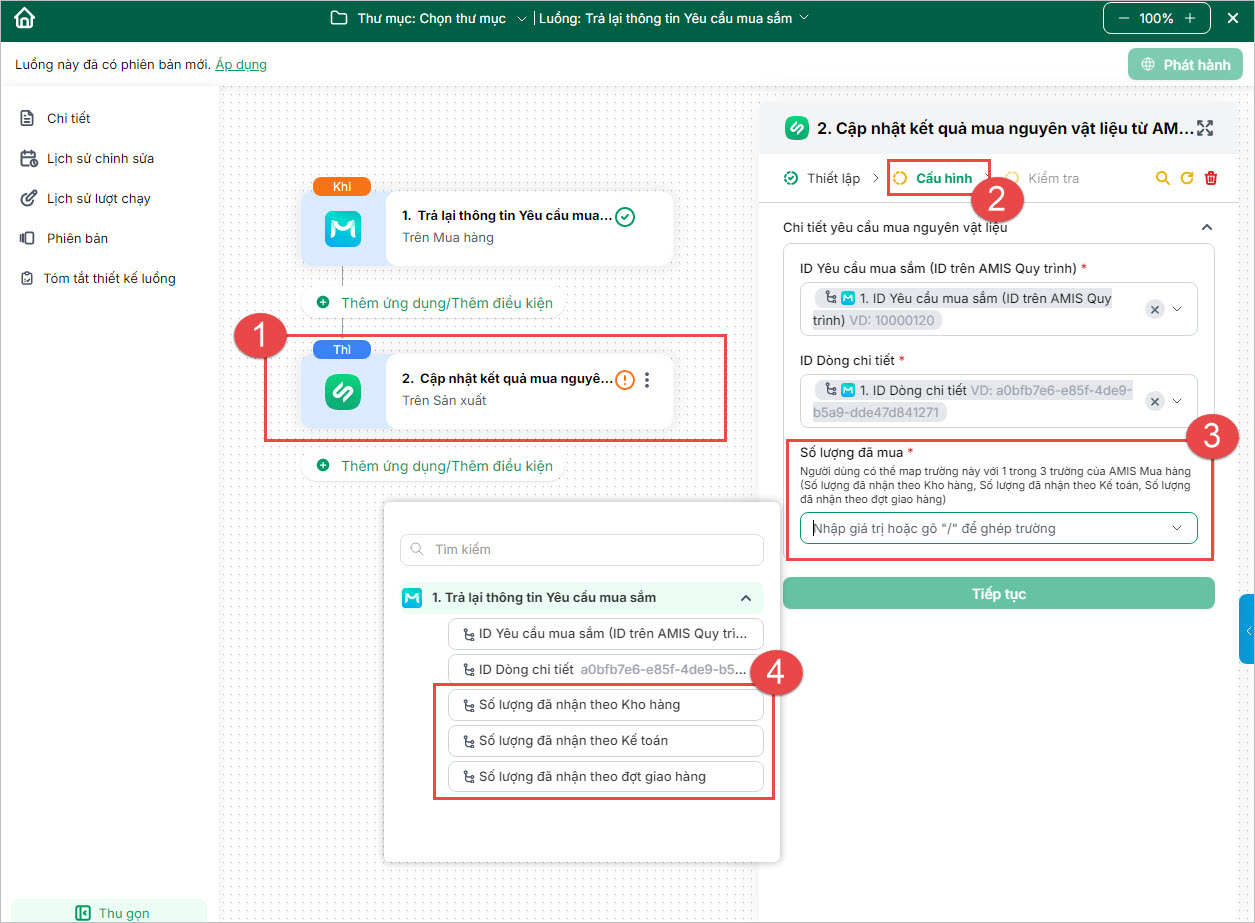
Task: Click the 'Tiếp tục' button
Action: coord(998,593)
